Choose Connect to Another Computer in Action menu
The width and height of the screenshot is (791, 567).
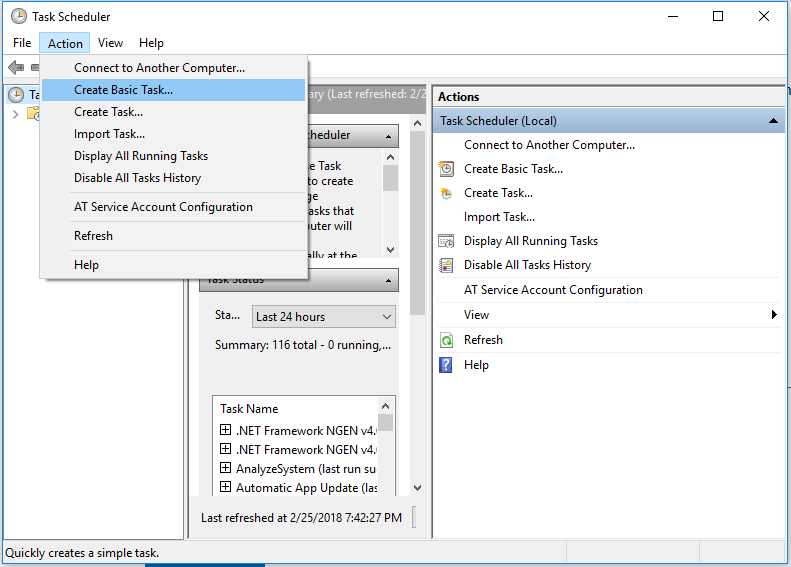tap(174, 68)
